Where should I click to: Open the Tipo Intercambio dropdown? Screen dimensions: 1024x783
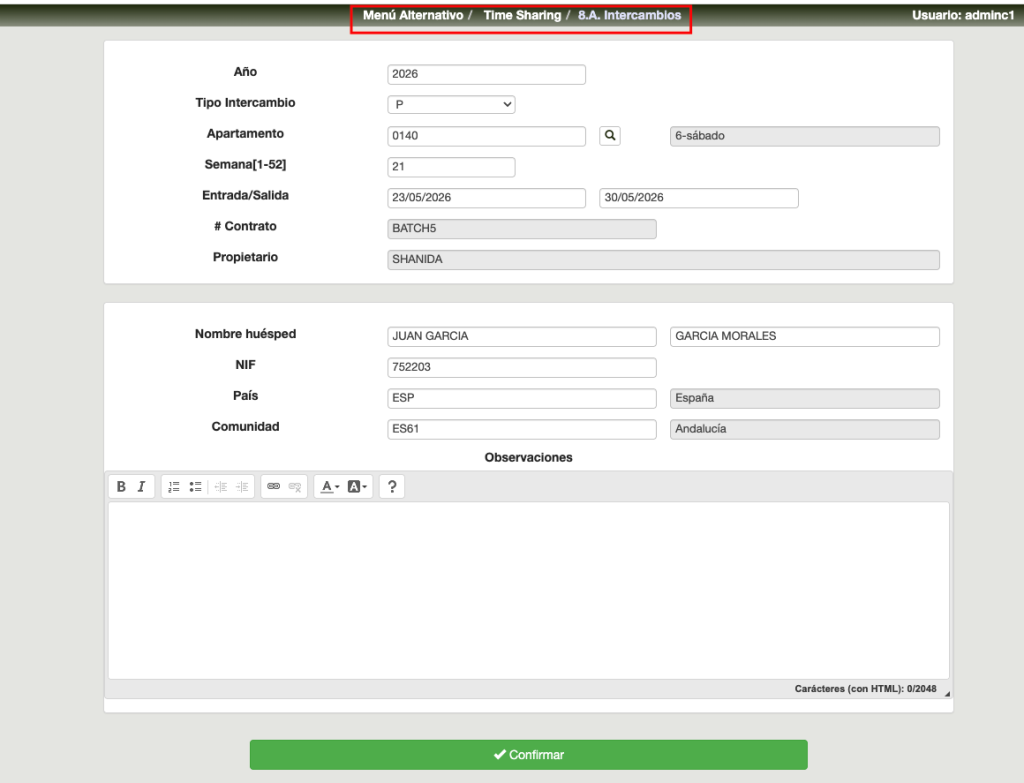pos(450,104)
